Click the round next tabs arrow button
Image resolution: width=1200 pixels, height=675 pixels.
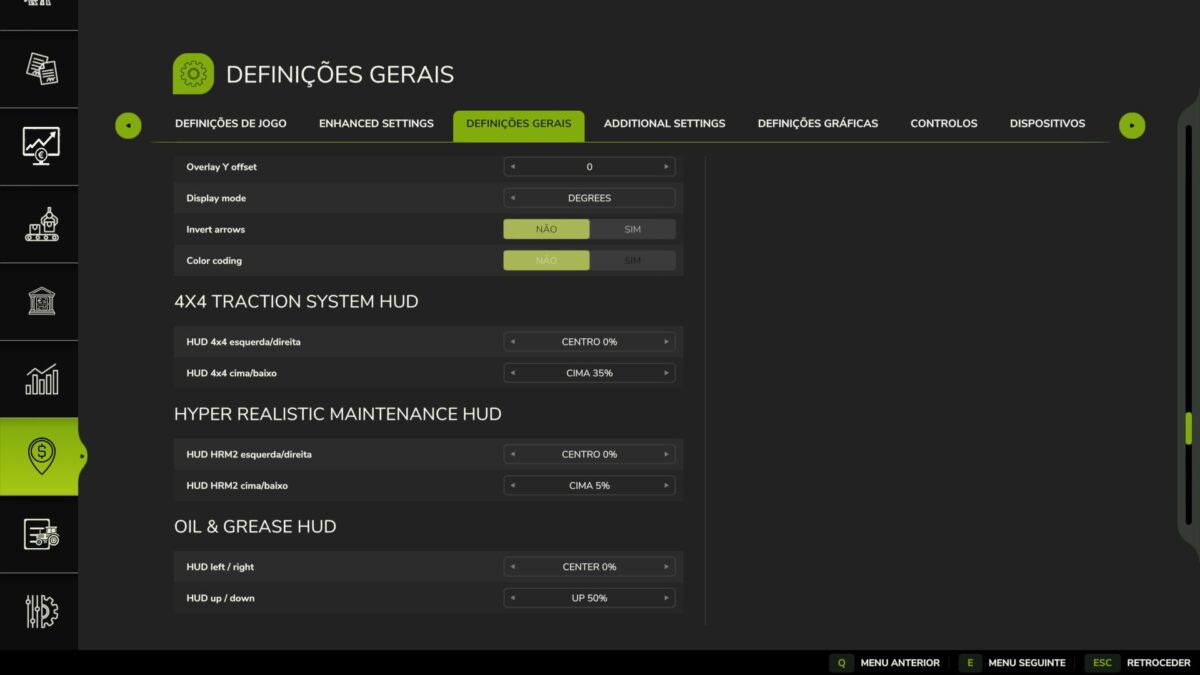point(1132,125)
